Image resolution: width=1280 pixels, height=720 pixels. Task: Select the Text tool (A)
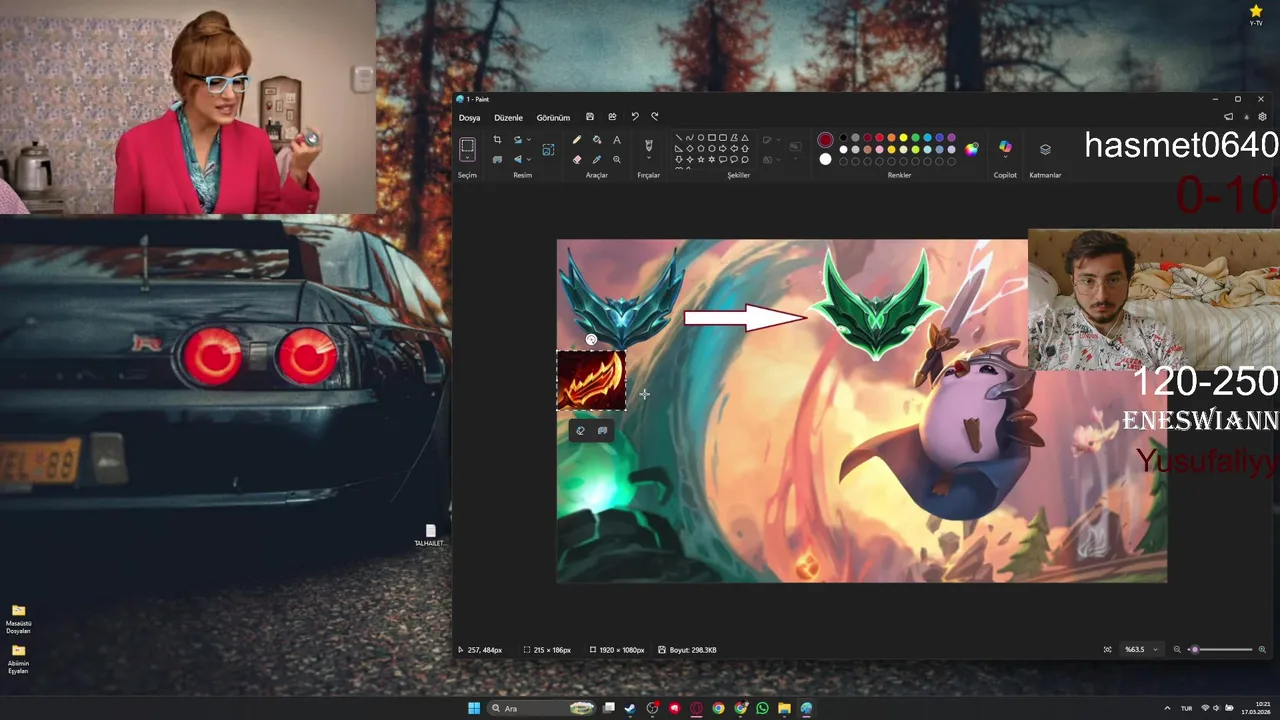pos(617,140)
